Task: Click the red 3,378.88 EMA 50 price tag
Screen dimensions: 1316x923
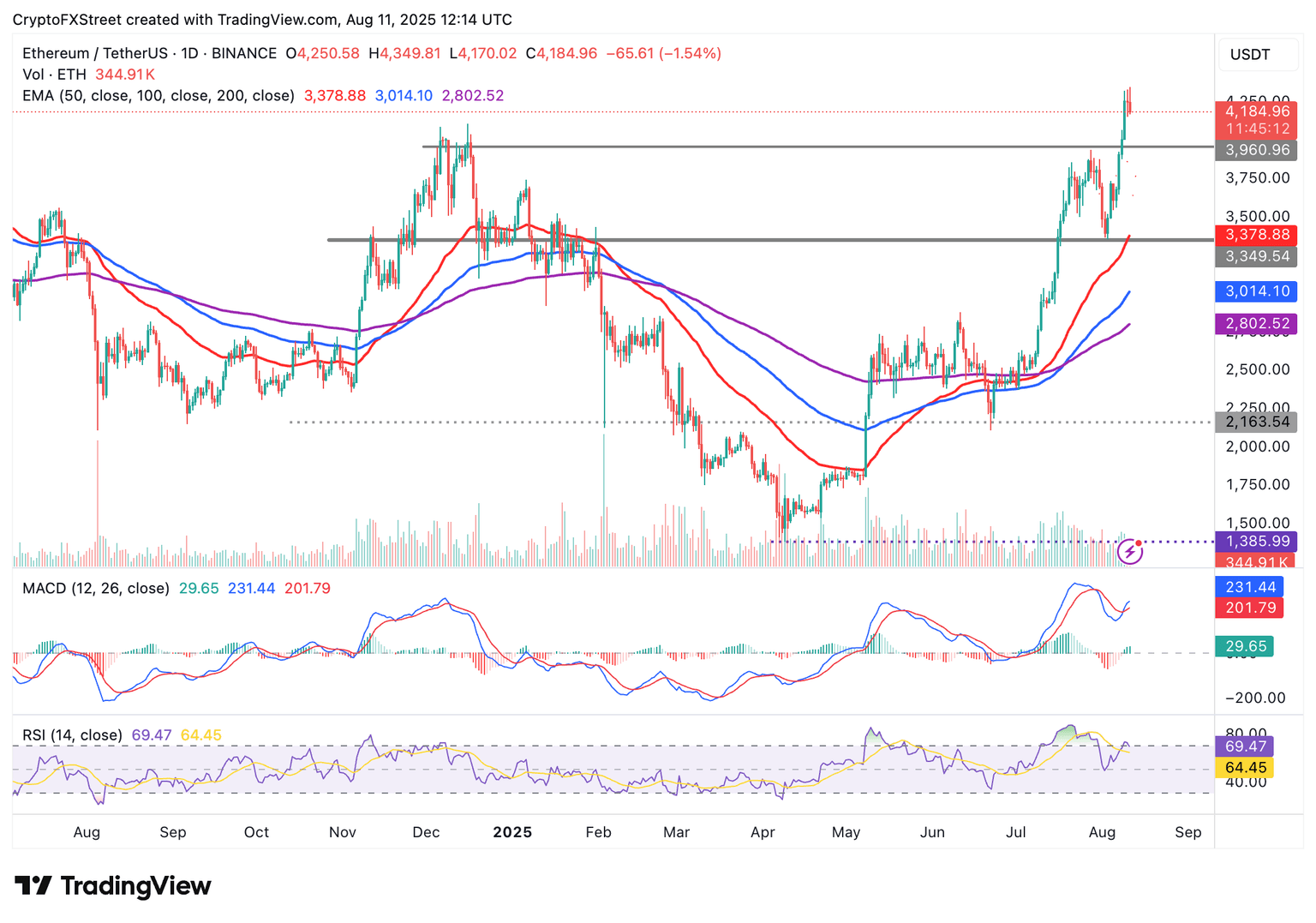Action: pyautogui.click(x=1256, y=235)
